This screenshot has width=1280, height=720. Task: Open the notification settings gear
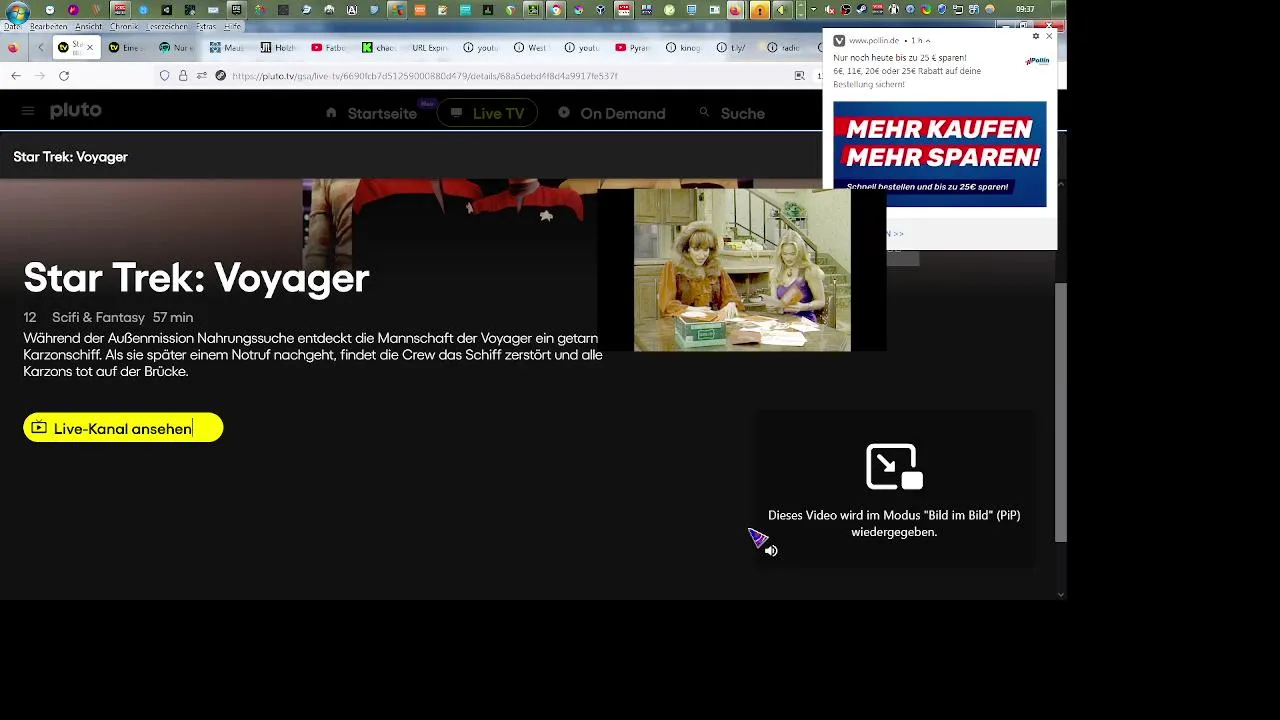(1036, 36)
